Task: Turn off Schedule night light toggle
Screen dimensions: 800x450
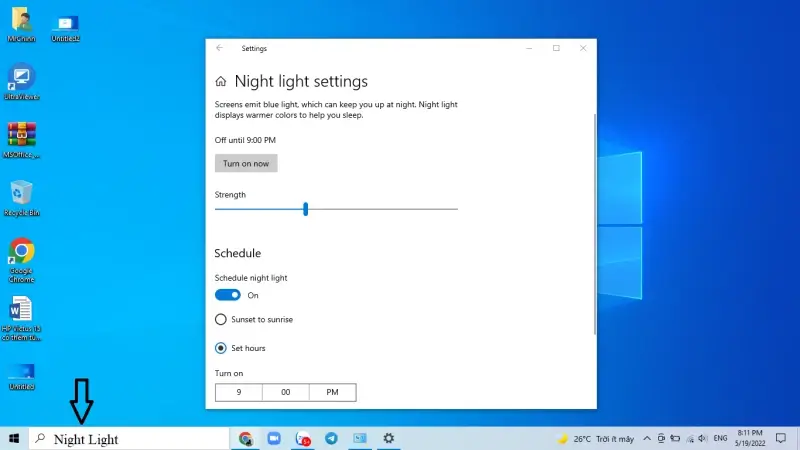Action: pyautogui.click(x=228, y=295)
